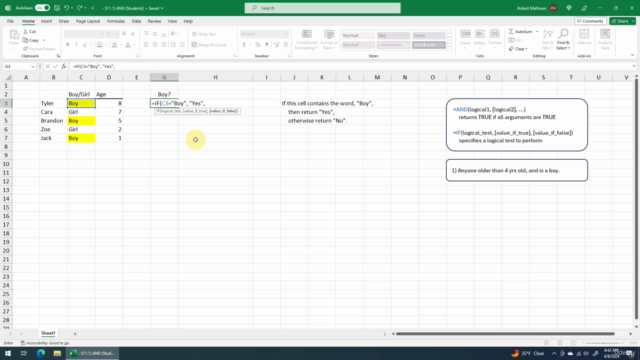Apply the Good cell style
The width and height of the screenshot is (640, 360).
[428, 36]
